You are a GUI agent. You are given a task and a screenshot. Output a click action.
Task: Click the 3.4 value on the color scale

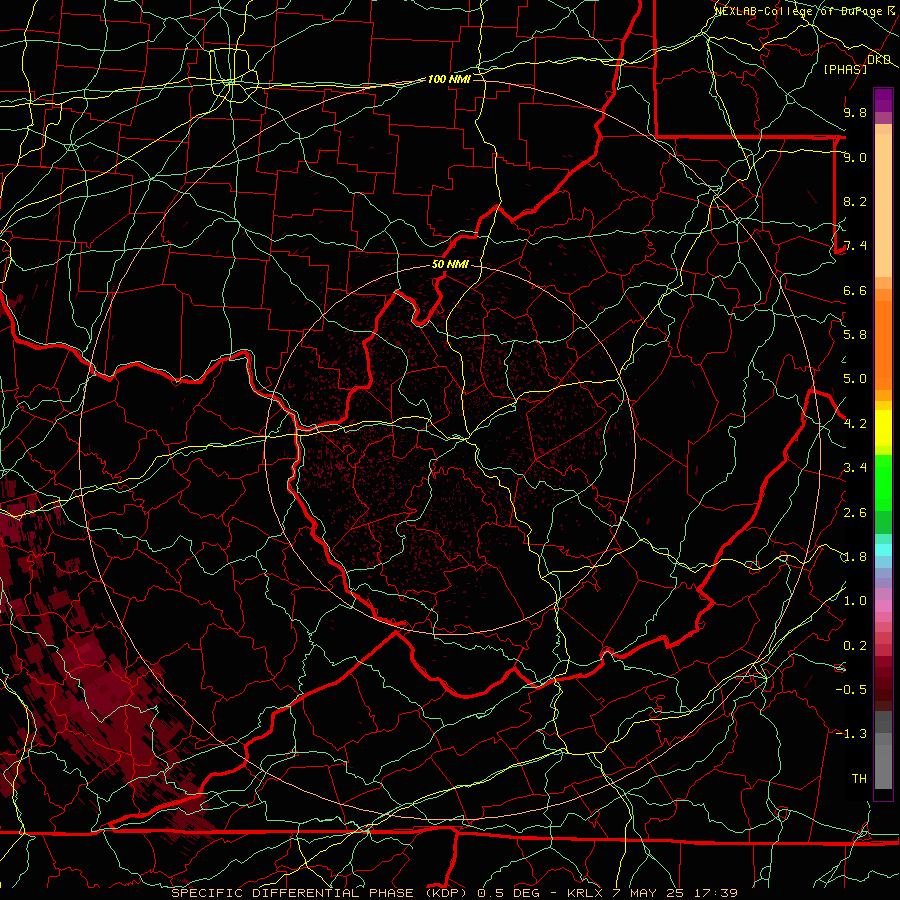click(855, 468)
